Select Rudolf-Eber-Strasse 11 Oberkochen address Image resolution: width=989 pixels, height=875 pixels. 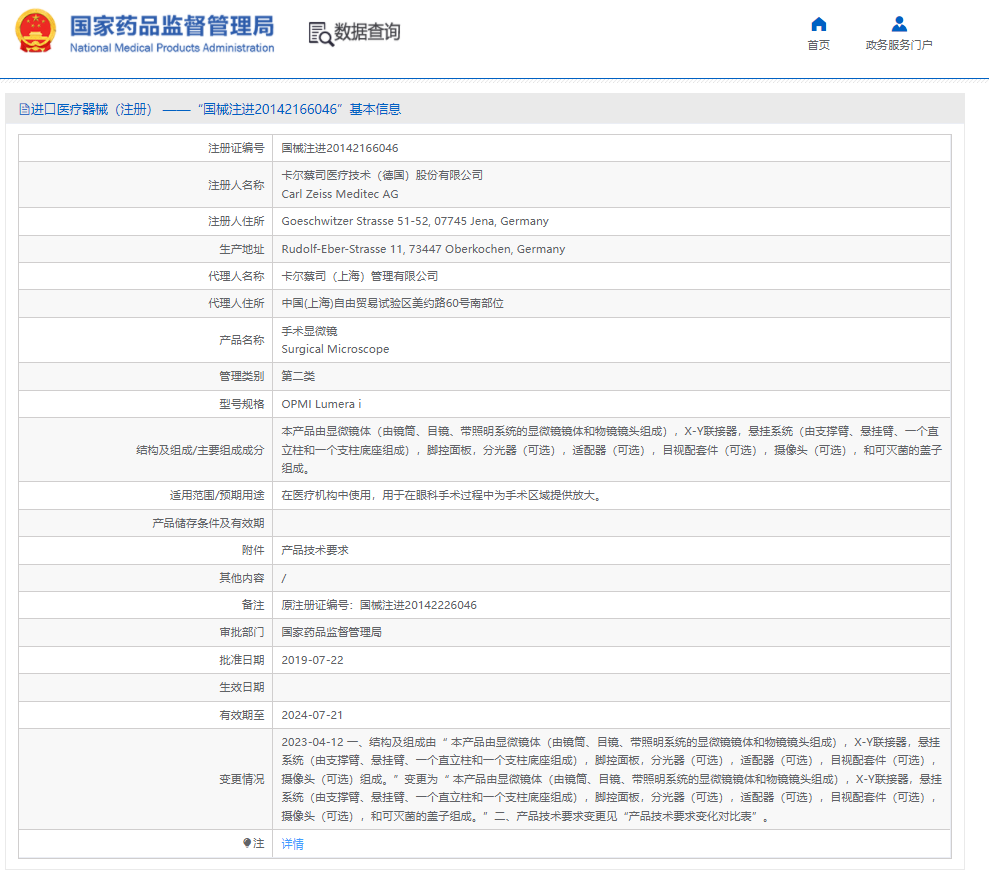[x=423, y=249]
